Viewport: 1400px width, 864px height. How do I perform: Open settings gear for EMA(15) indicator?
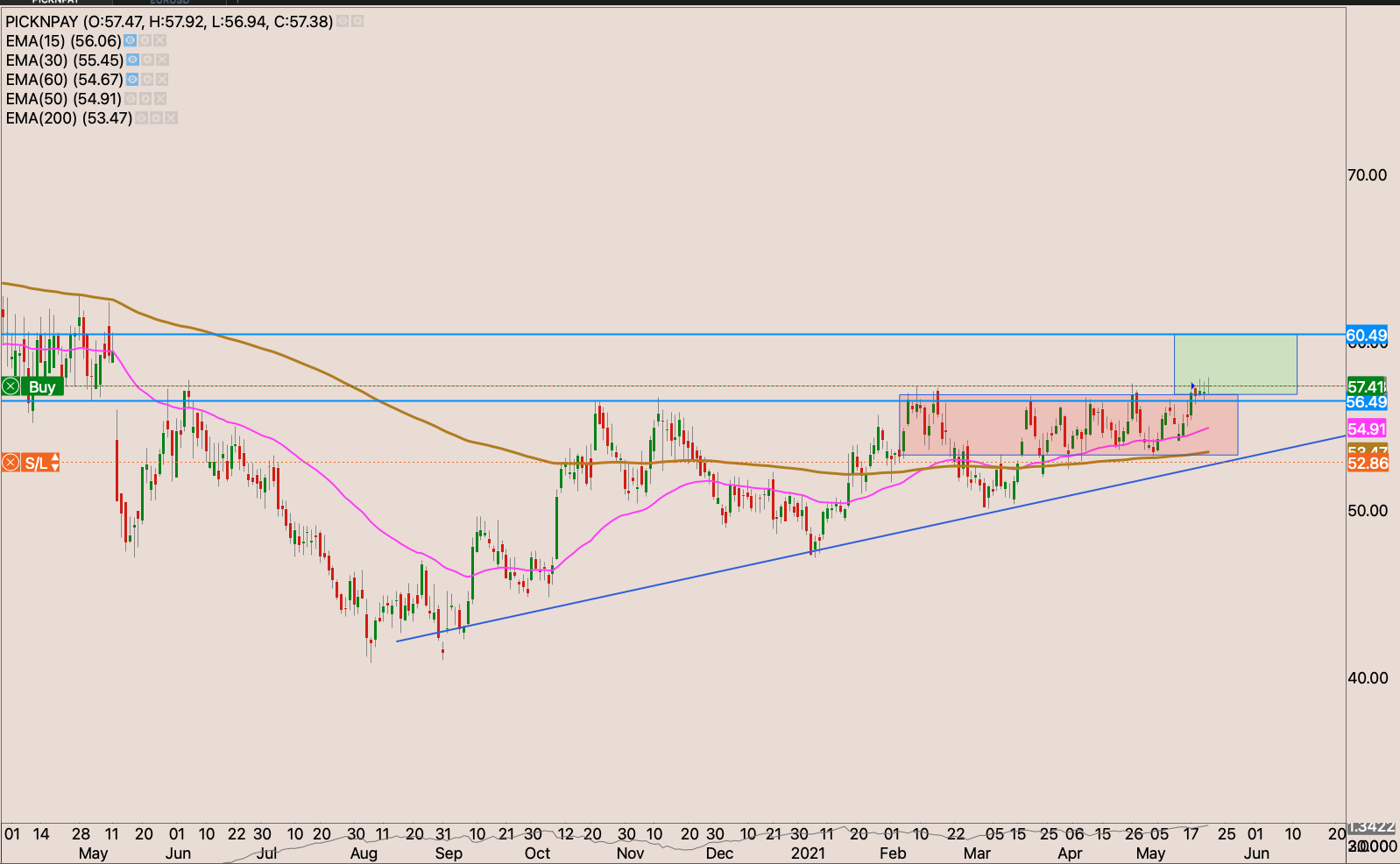tap(145, 41)
